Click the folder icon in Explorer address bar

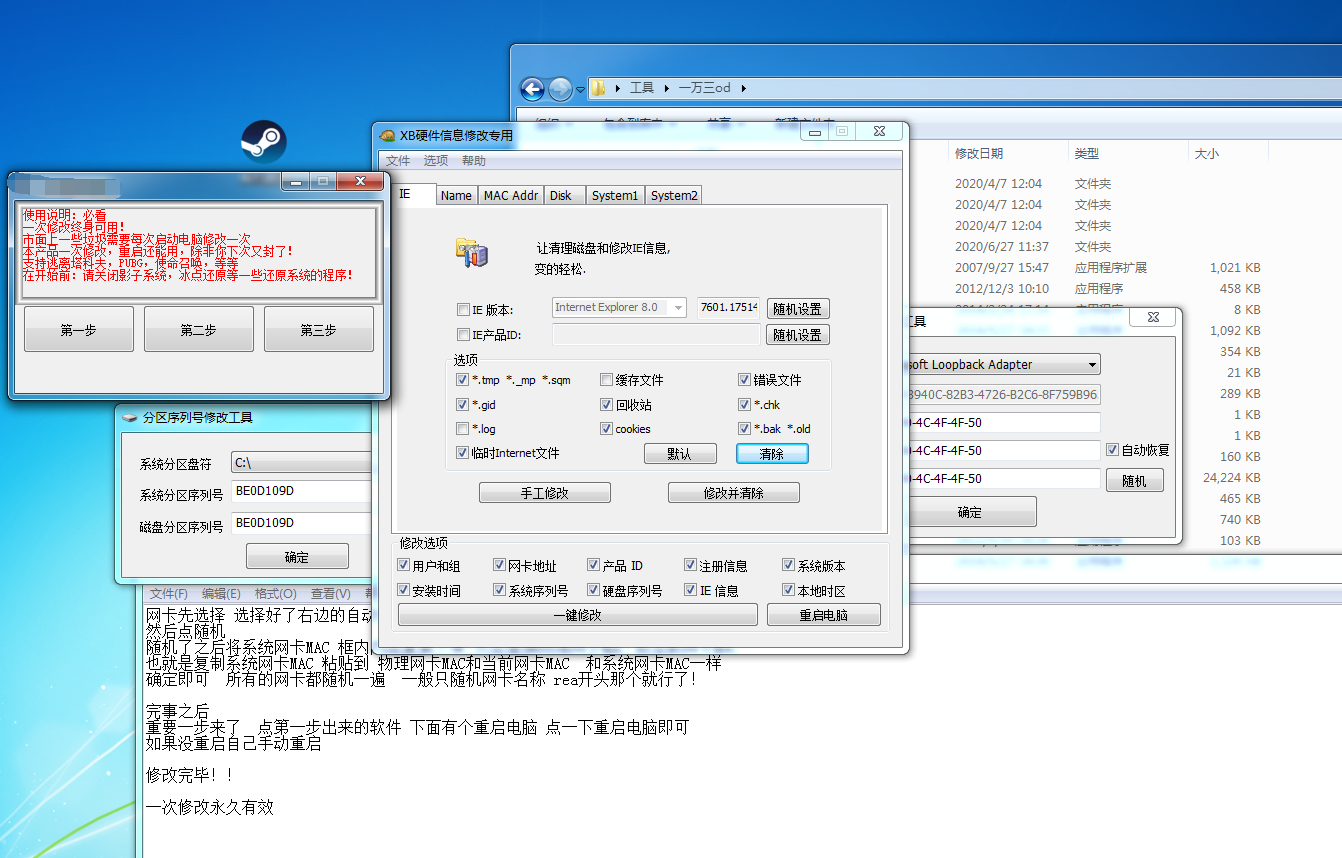coord(598,88)
